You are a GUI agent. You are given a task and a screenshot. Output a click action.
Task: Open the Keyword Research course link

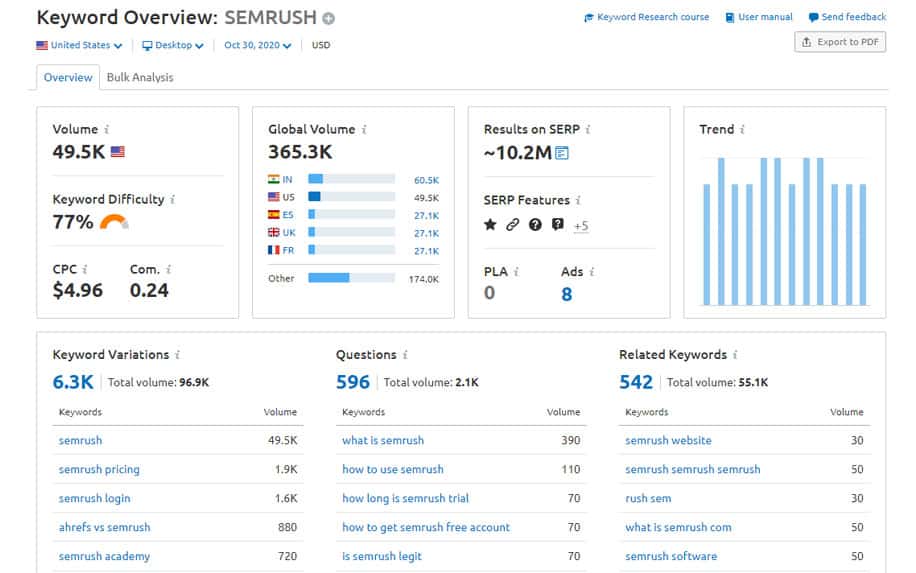coord(647,17)
